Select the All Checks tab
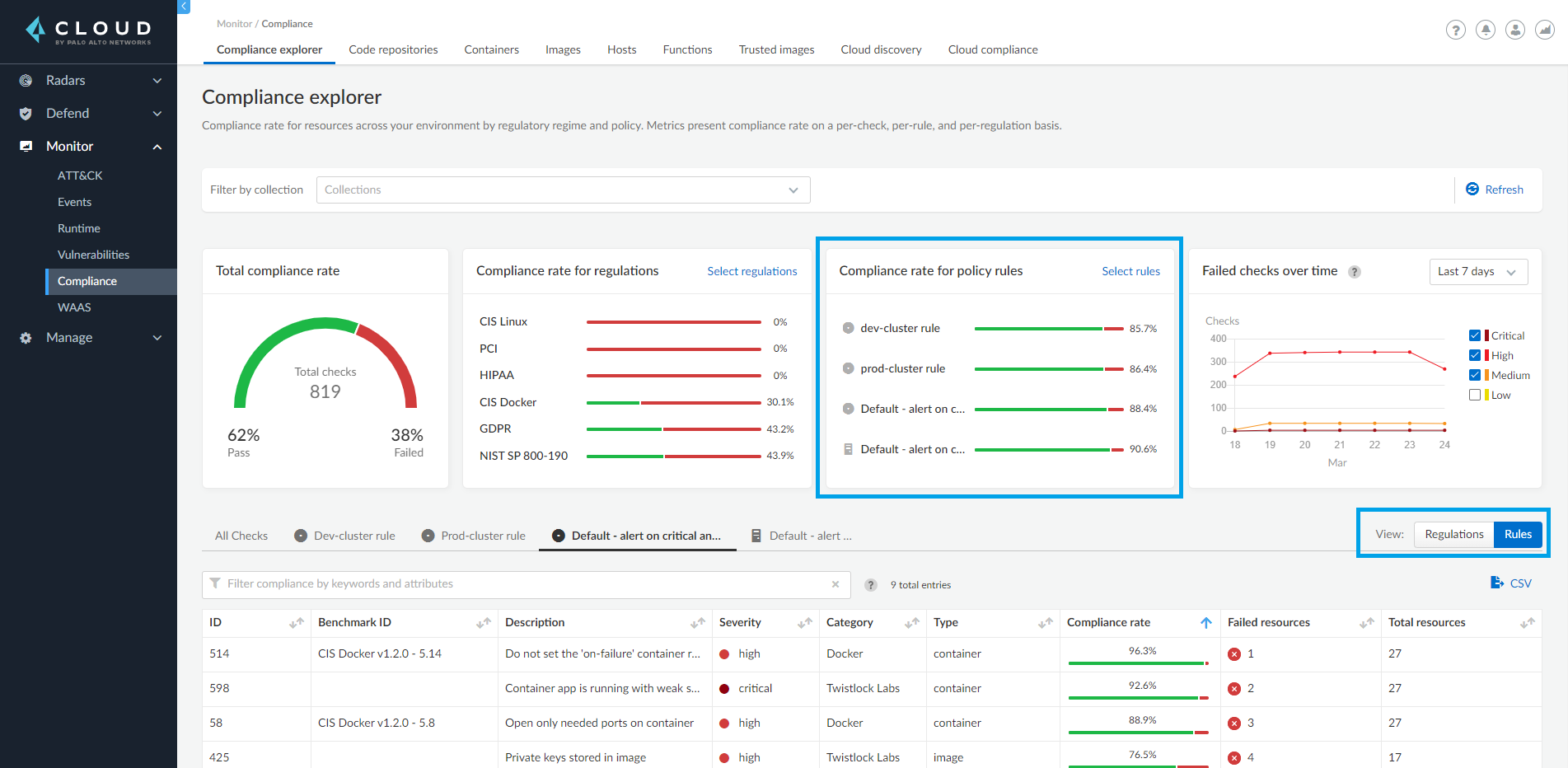Viewport: 1568px width, 768px height. 241,536
